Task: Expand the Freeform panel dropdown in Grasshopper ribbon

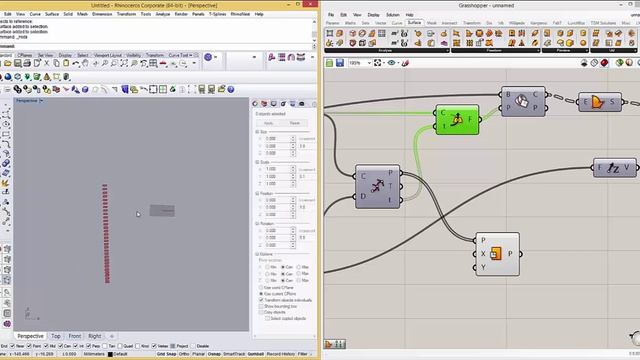Action: click(538, 51)
